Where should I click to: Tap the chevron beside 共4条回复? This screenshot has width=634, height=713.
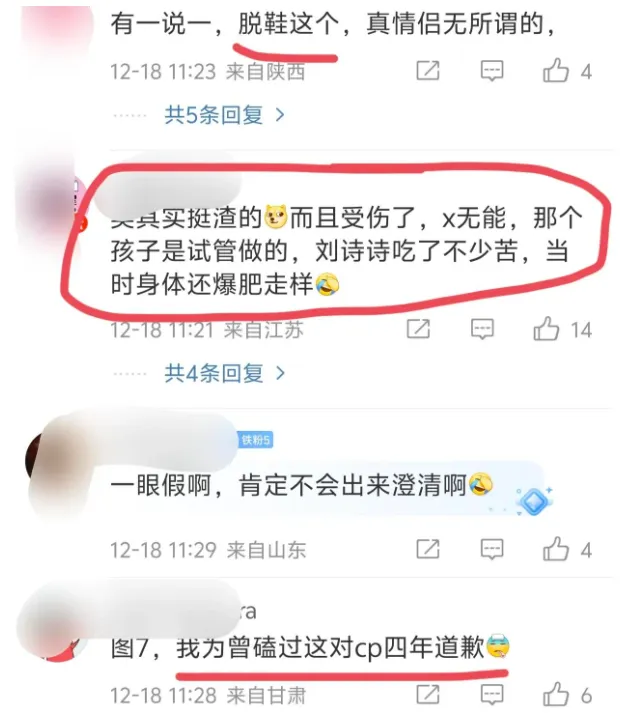tap(280, 373)
